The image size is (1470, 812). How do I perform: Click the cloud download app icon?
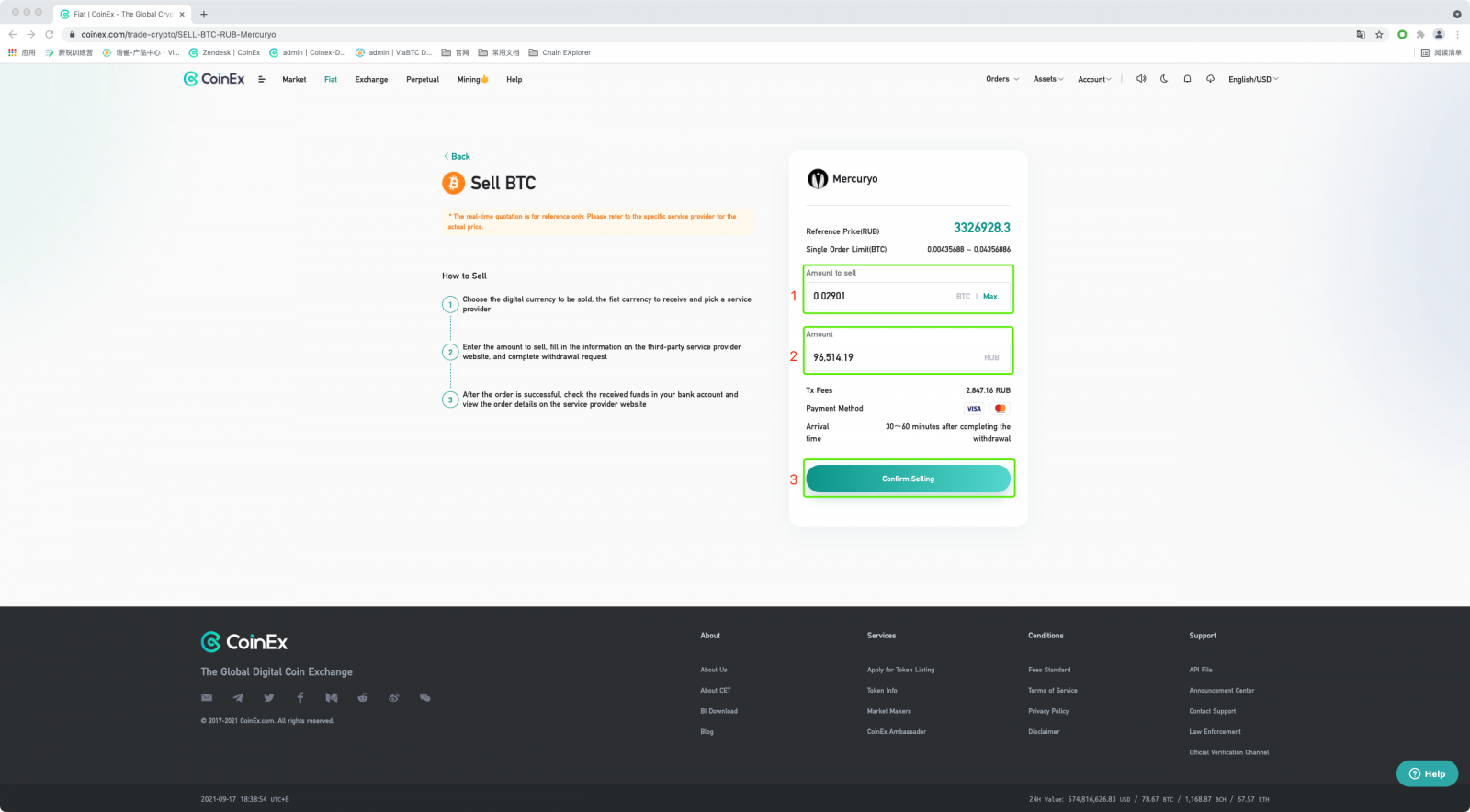(1210, 79)
